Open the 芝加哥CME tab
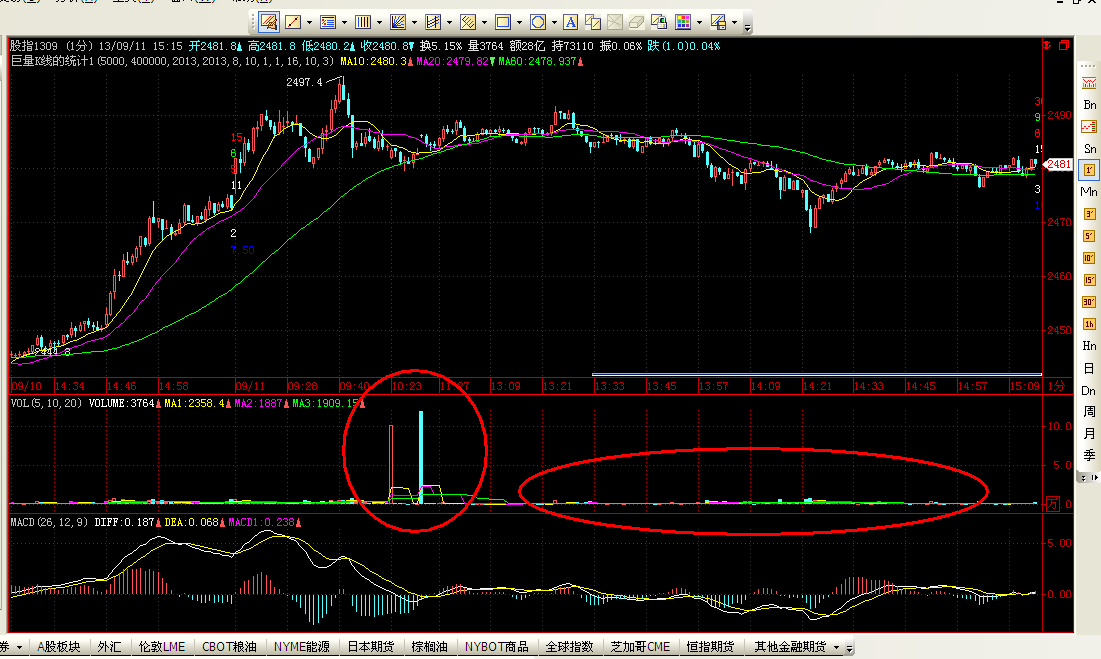Viewport: 1101px width, 659px height. pyautogui.click(x=640, y=646)
